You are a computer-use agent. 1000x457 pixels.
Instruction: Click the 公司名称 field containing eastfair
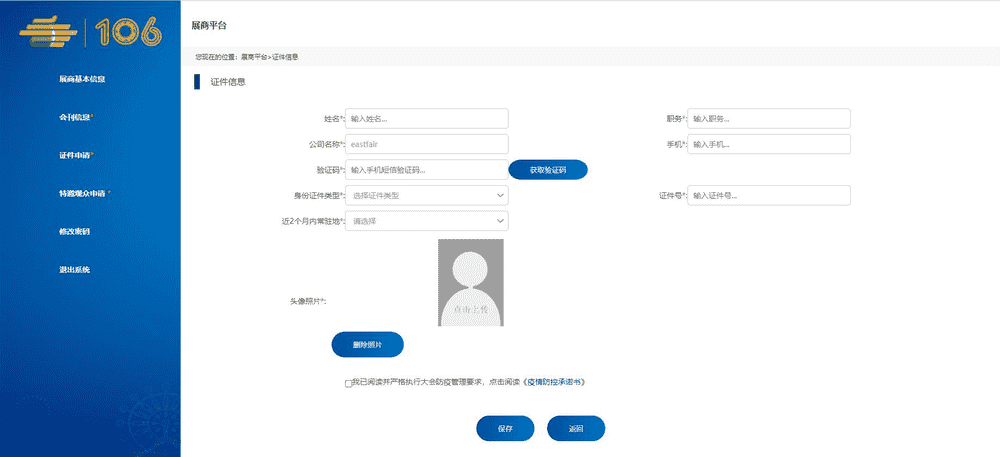(x=427, y=144)
